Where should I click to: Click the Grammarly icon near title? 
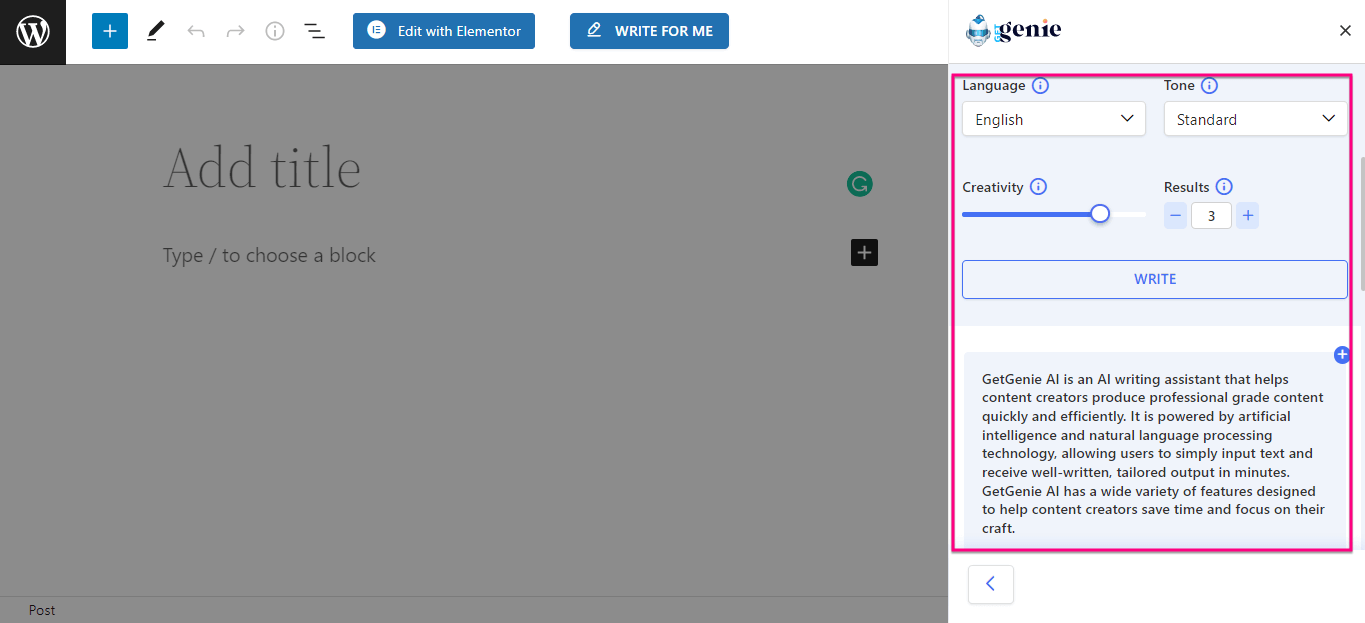coord(860,184)
